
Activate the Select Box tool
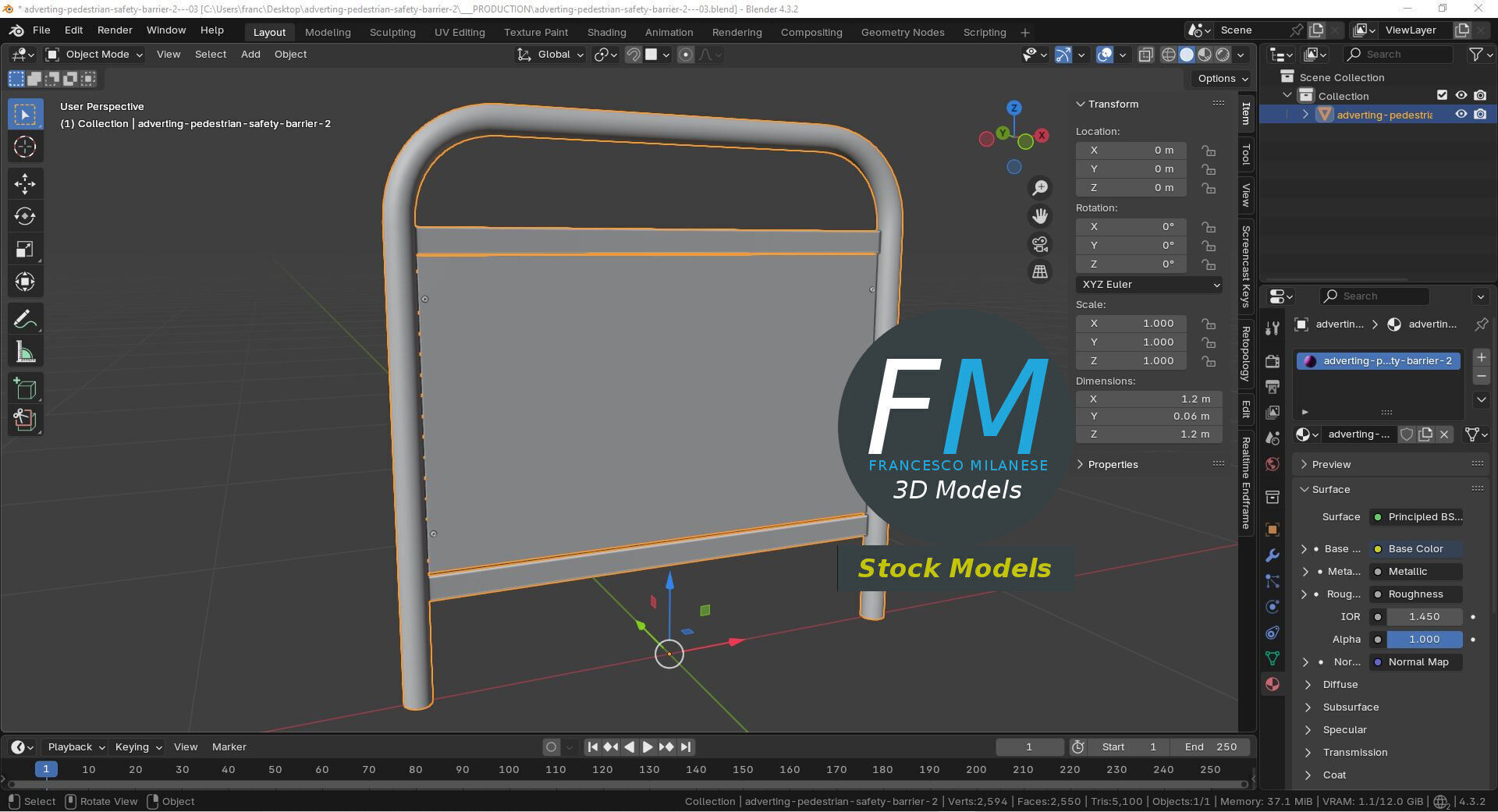[25, 115]
